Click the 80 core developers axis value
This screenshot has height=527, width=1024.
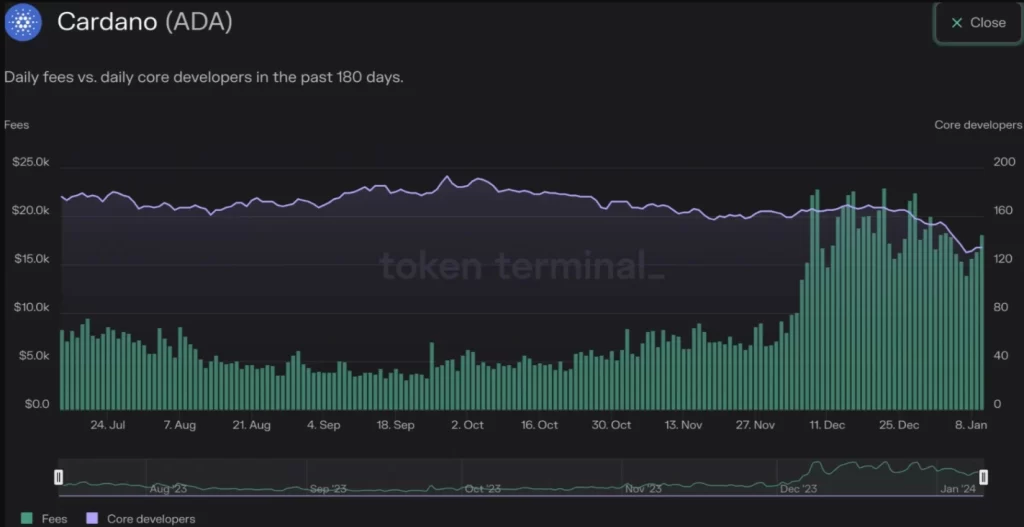1000,308
